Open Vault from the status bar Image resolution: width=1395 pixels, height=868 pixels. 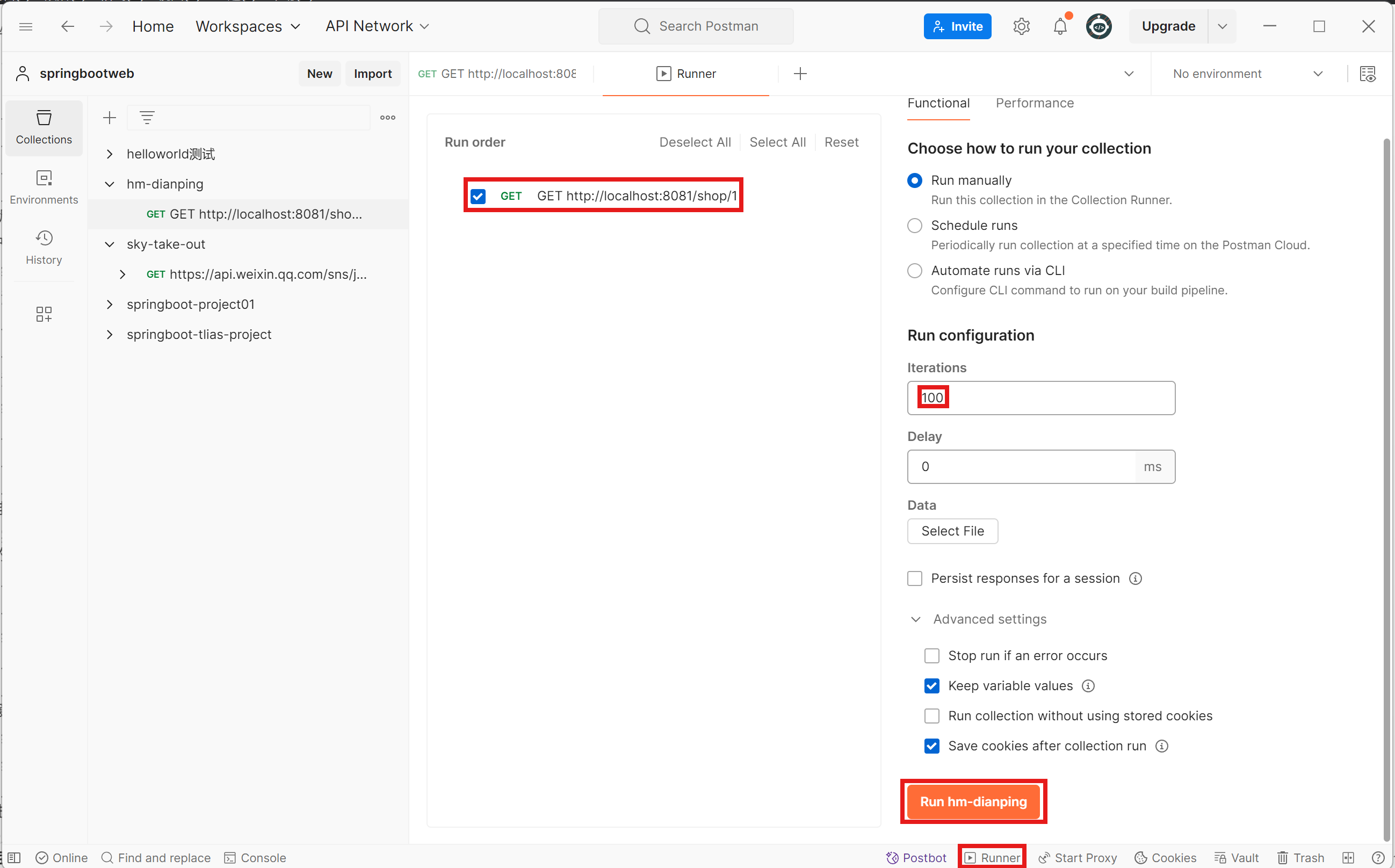click(1236, 858)
